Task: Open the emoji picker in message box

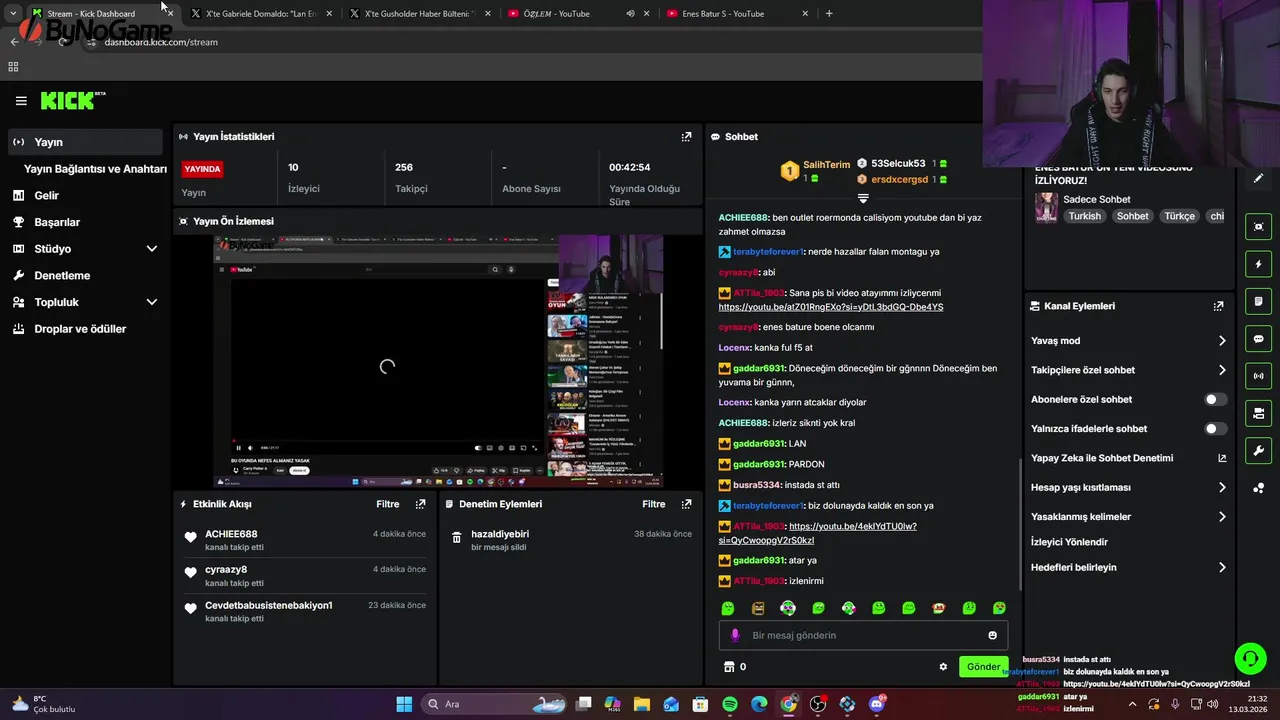Action: tap(992, 635)
